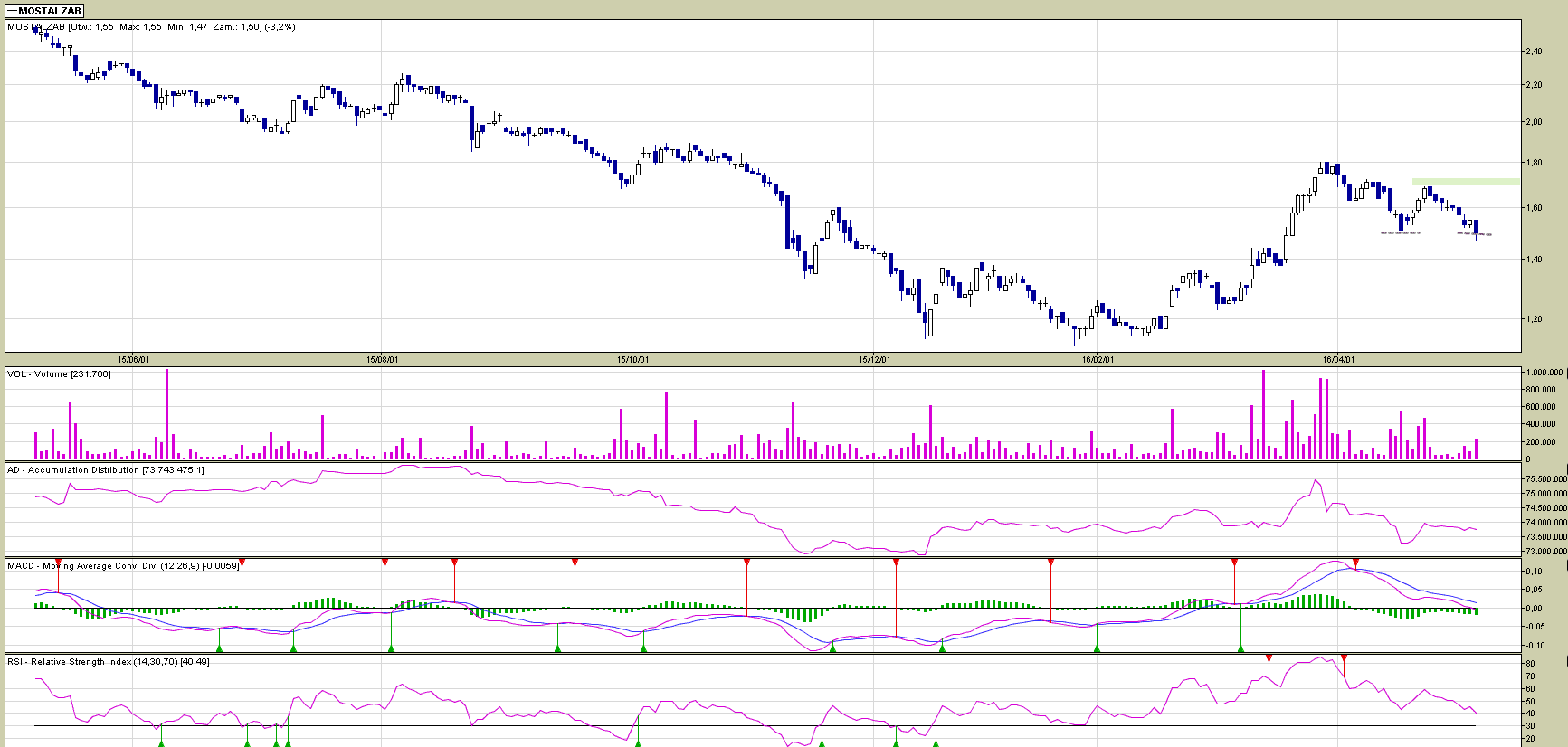
Task: Click the last red MACD sell marker
Action: [1355, 563]
